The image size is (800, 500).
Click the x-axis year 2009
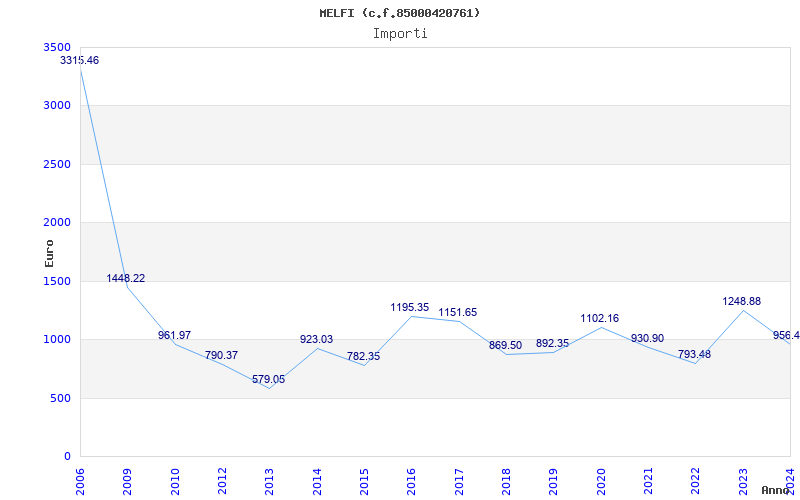coord(128,481)
